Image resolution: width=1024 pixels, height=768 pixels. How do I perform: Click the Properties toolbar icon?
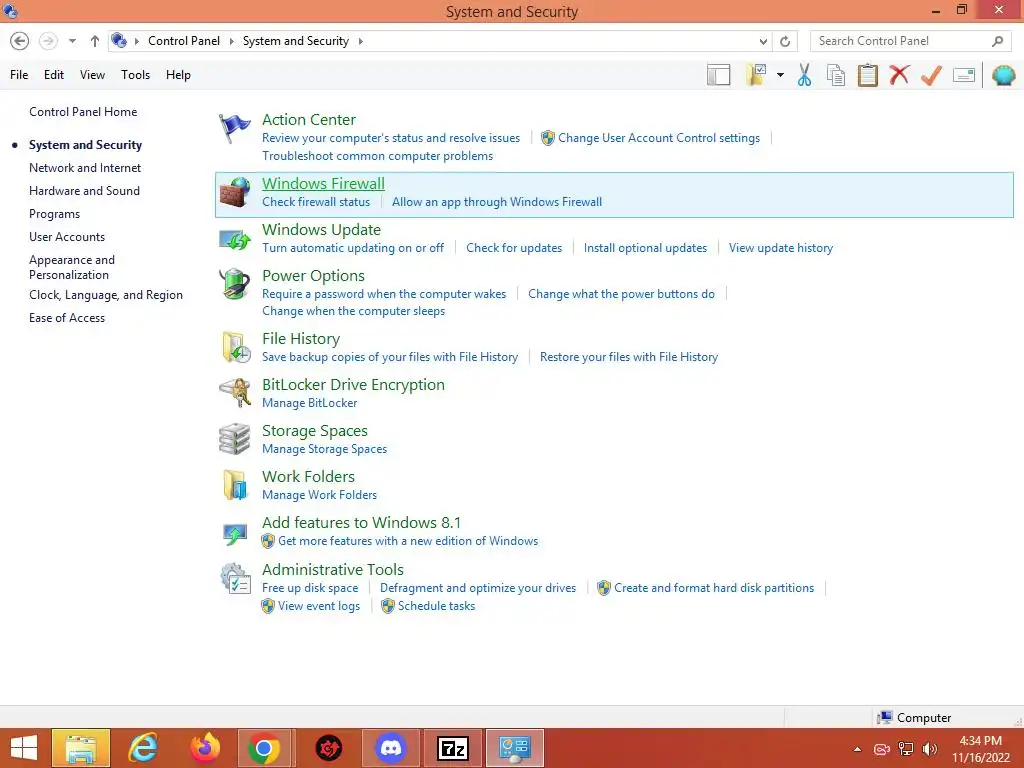click(x=964, y=75)
